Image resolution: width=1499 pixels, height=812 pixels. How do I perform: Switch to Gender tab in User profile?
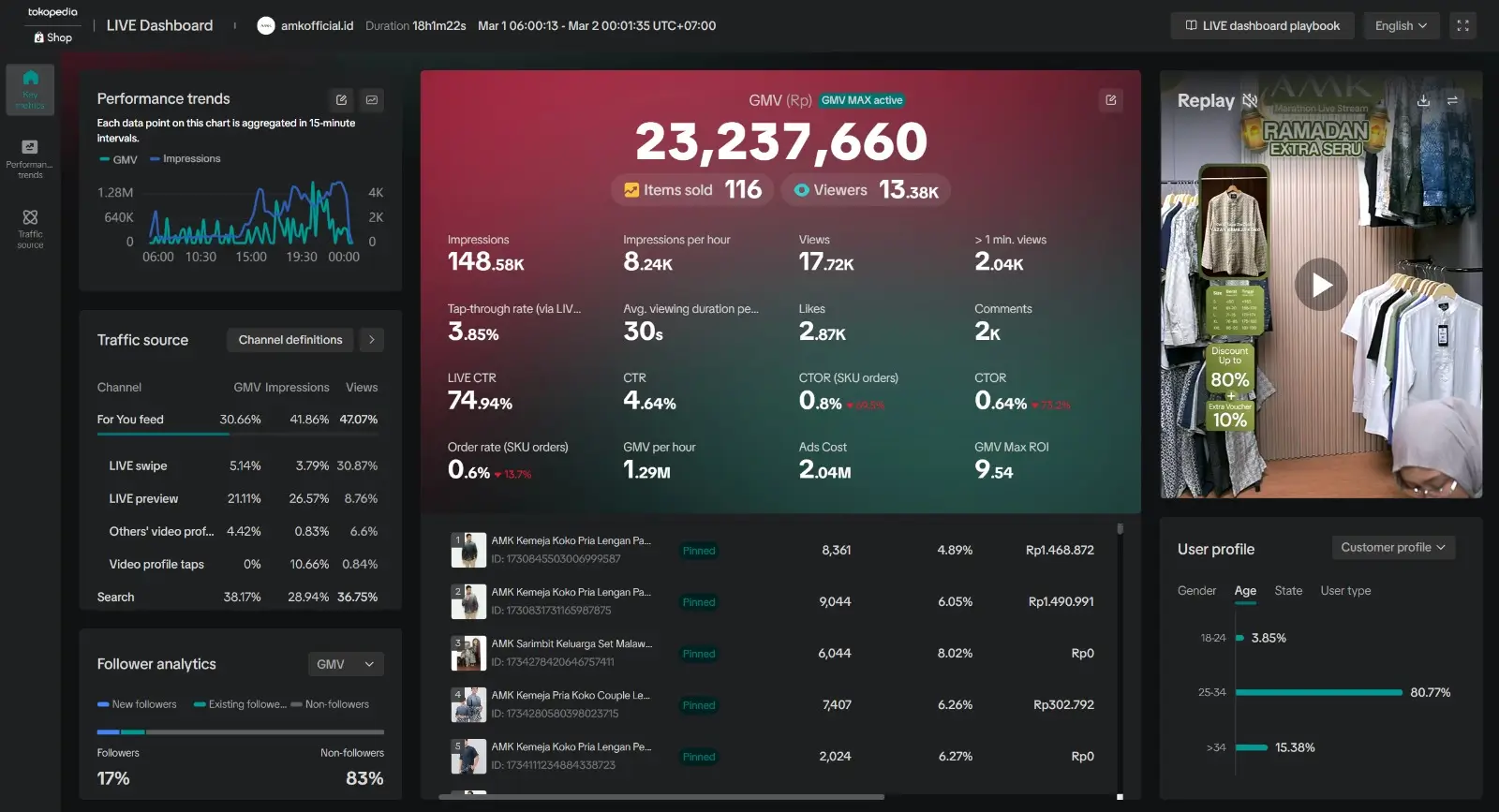[1196, 591]
